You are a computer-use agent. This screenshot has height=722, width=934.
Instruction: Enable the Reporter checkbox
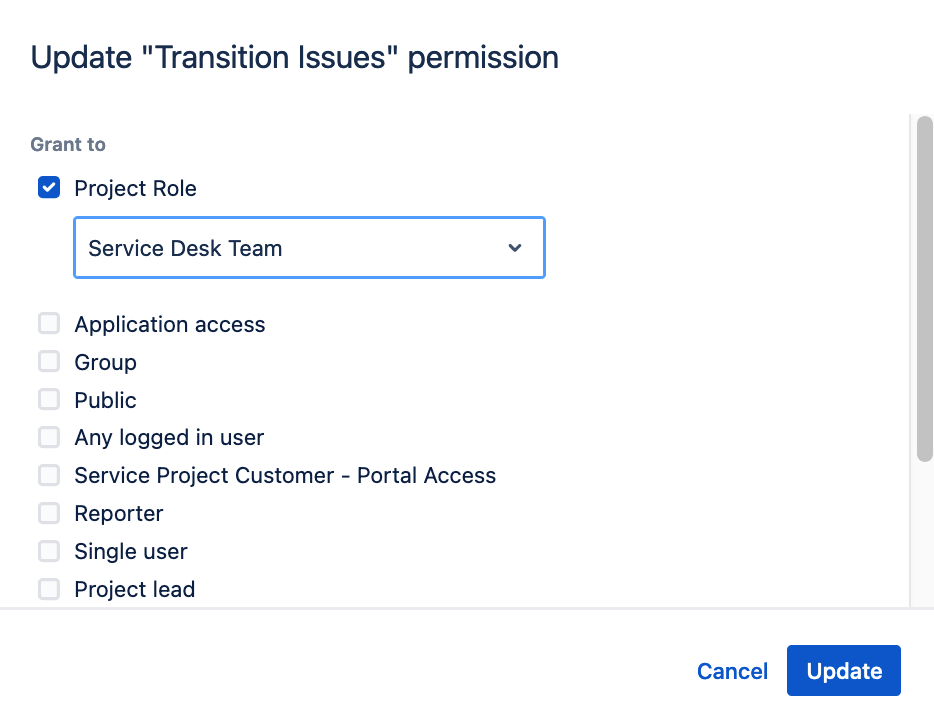coord(49,513)
